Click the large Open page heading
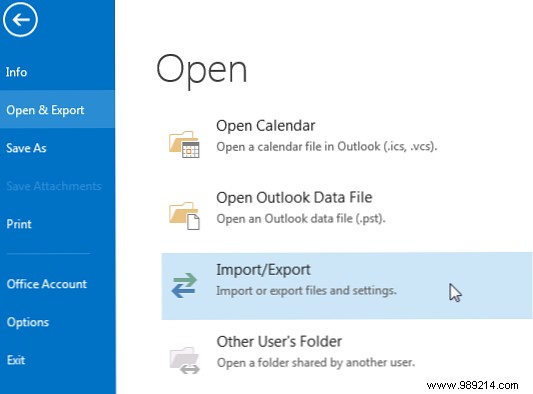Image resolution: width=533 pixels, height=394 pixels. tap(201, 71)
